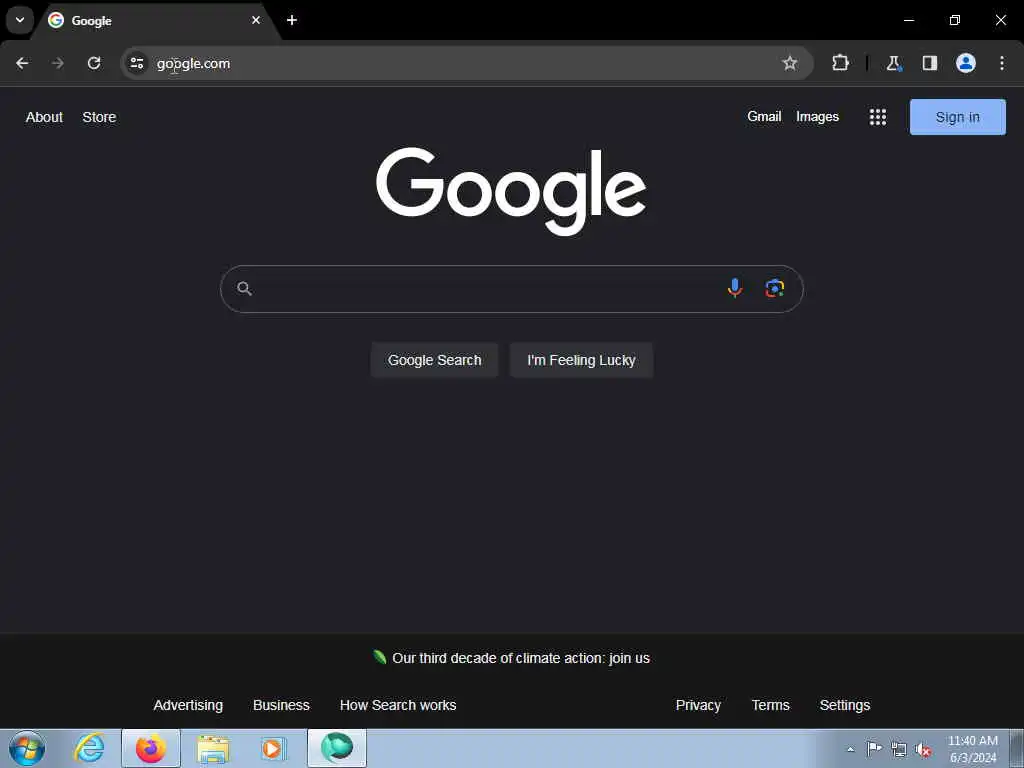Screen dimensions: 1024x768
Task: Open the Chrome profile avatar
Action: (965, 63)
